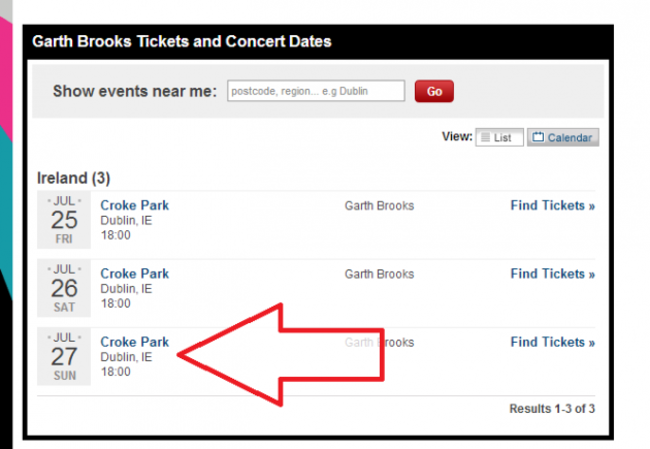Click the list lines icon in the List button

point(485,138)
